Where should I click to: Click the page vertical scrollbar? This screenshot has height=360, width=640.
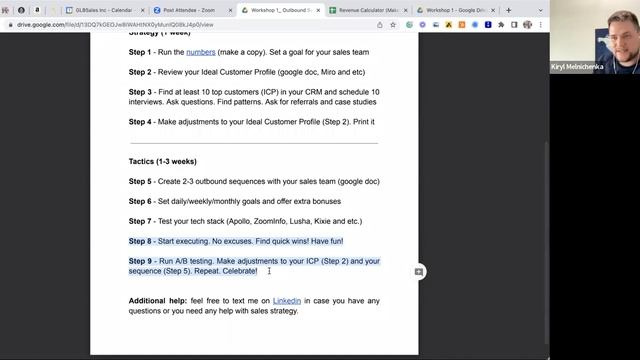click(547, 243)
